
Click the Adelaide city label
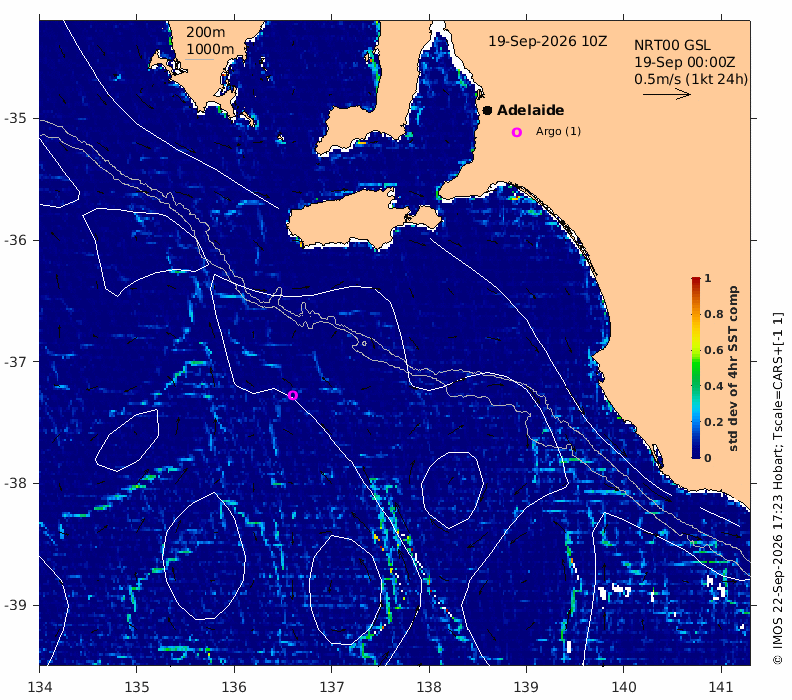point(530,110)
